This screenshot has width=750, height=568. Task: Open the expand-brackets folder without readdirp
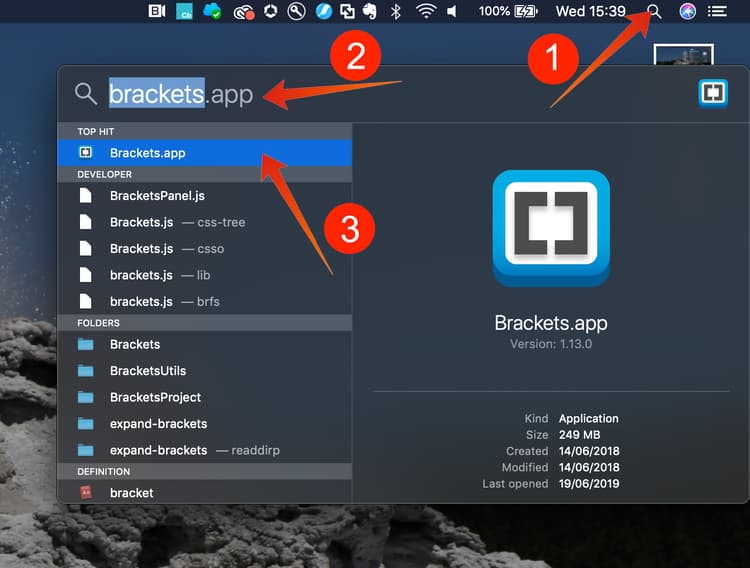[205, 424]
